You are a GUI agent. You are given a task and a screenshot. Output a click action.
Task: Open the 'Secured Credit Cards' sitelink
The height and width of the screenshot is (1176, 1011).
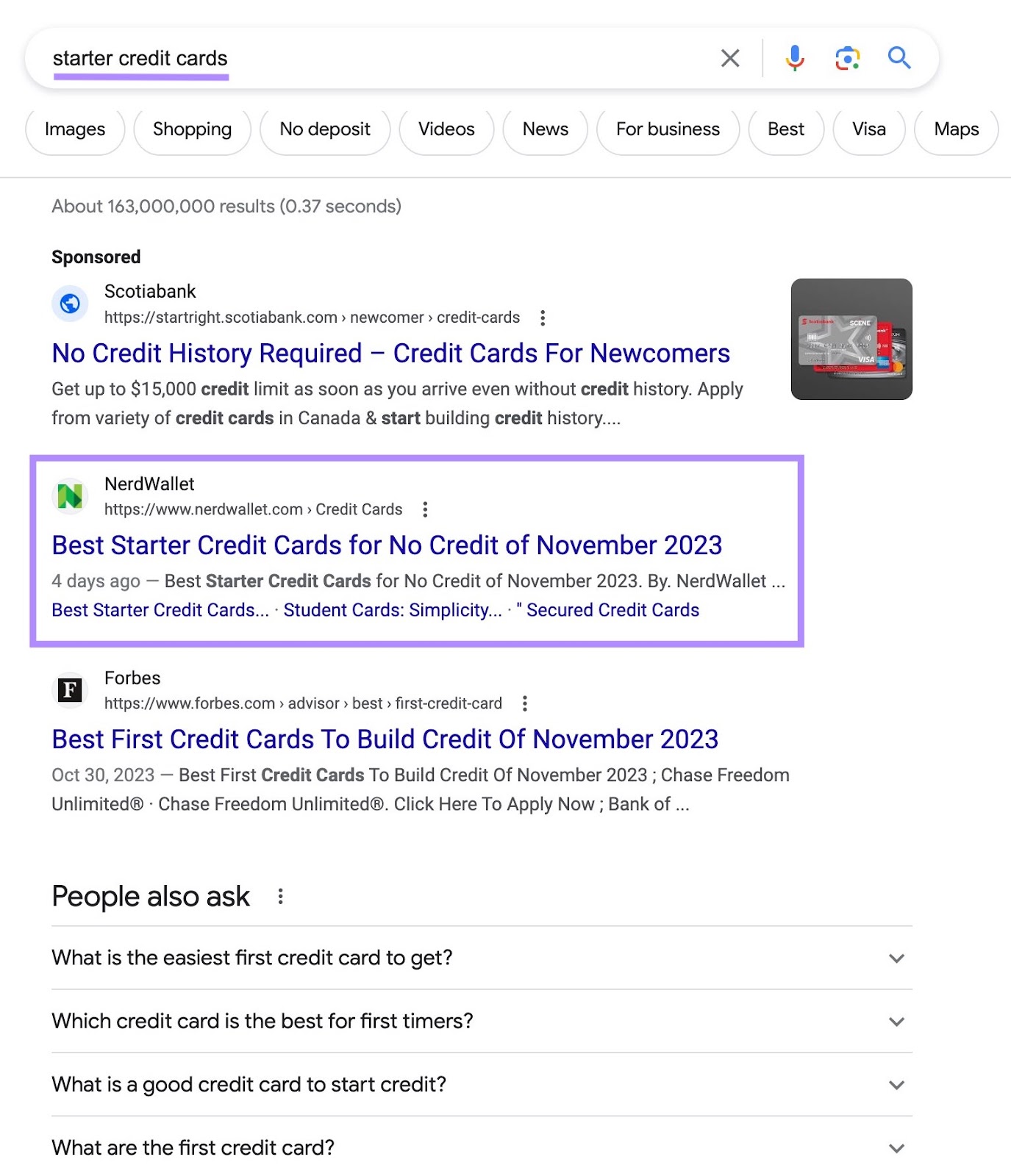tap(612, 609)
